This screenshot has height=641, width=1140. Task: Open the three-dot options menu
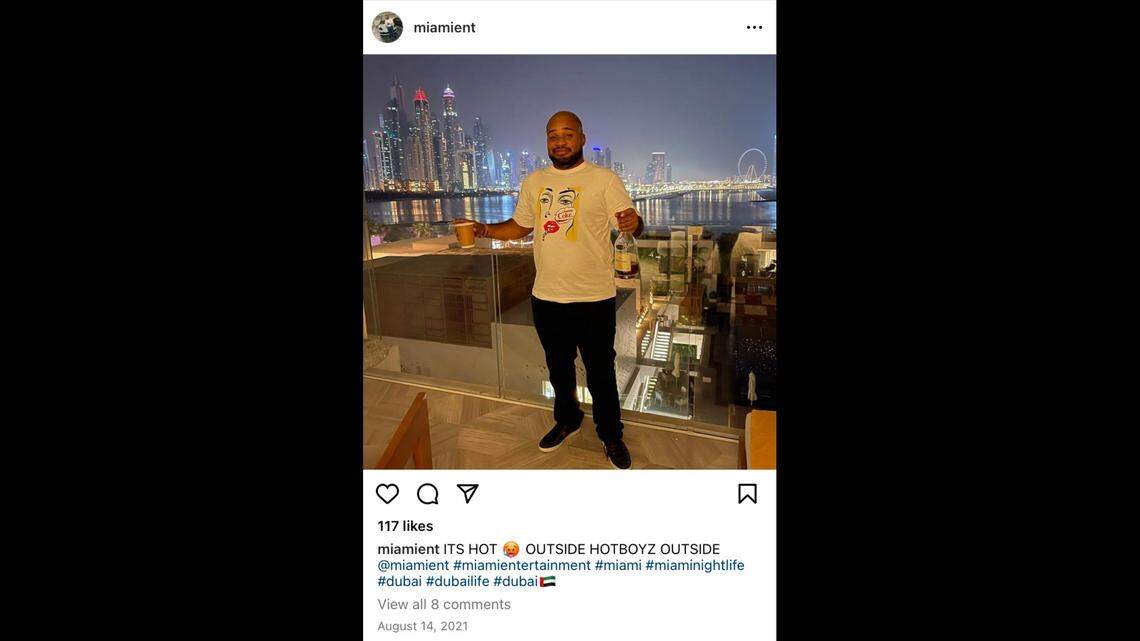tap(755, 28)
